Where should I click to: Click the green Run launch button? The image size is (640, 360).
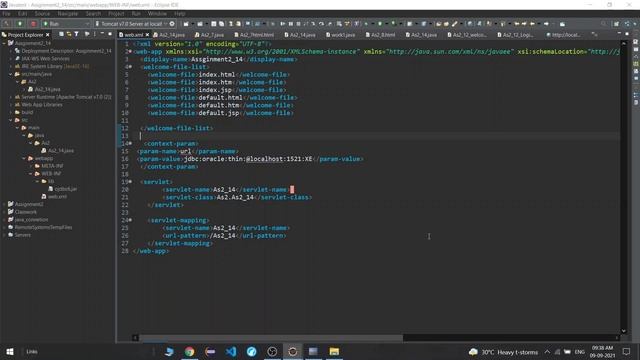coord(20,24)
